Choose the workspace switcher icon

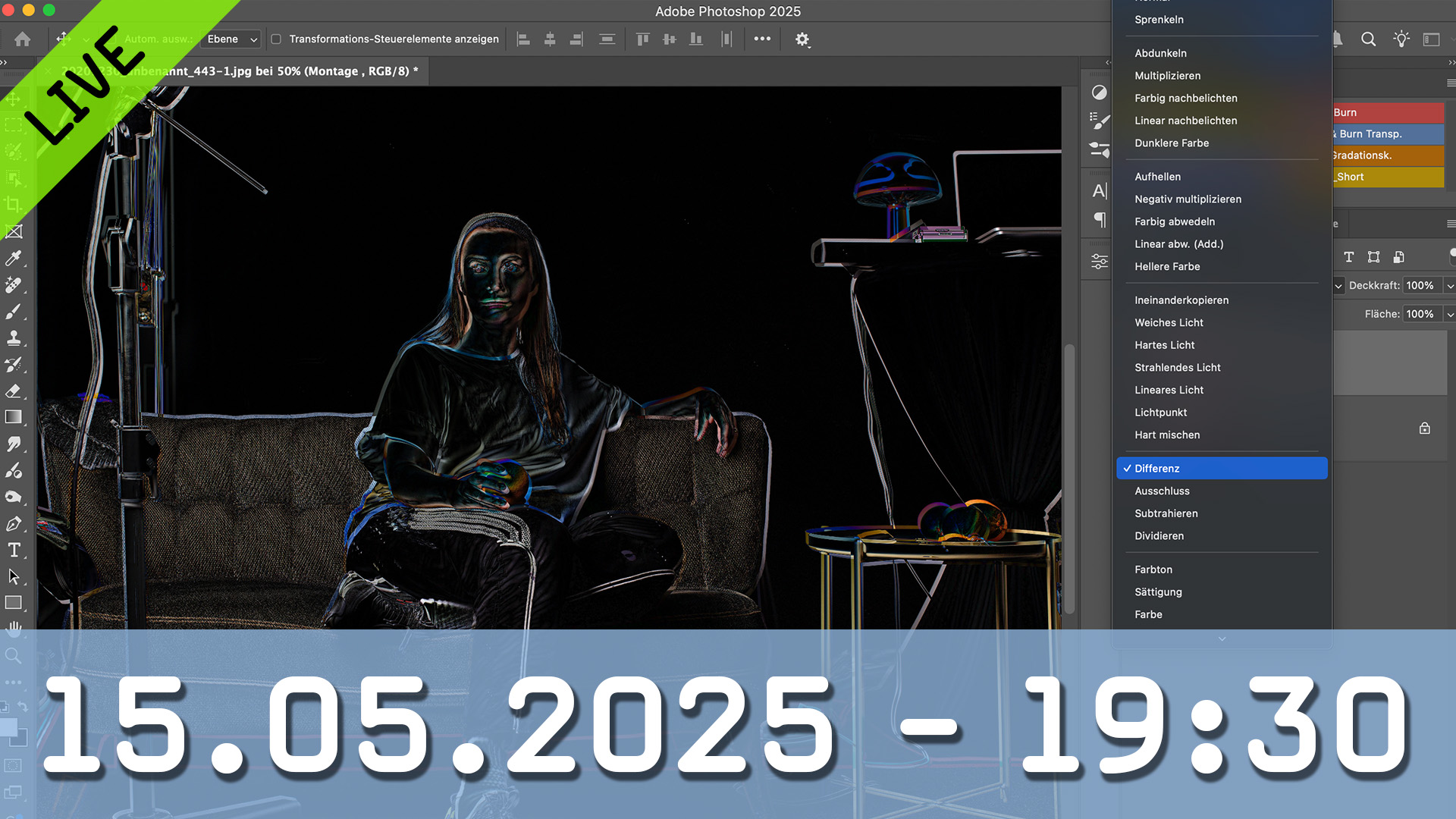[x=1431, y=39]
